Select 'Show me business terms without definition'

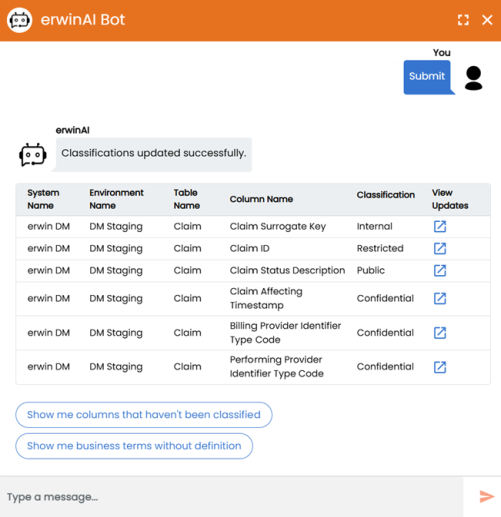[x=134, y=446]
